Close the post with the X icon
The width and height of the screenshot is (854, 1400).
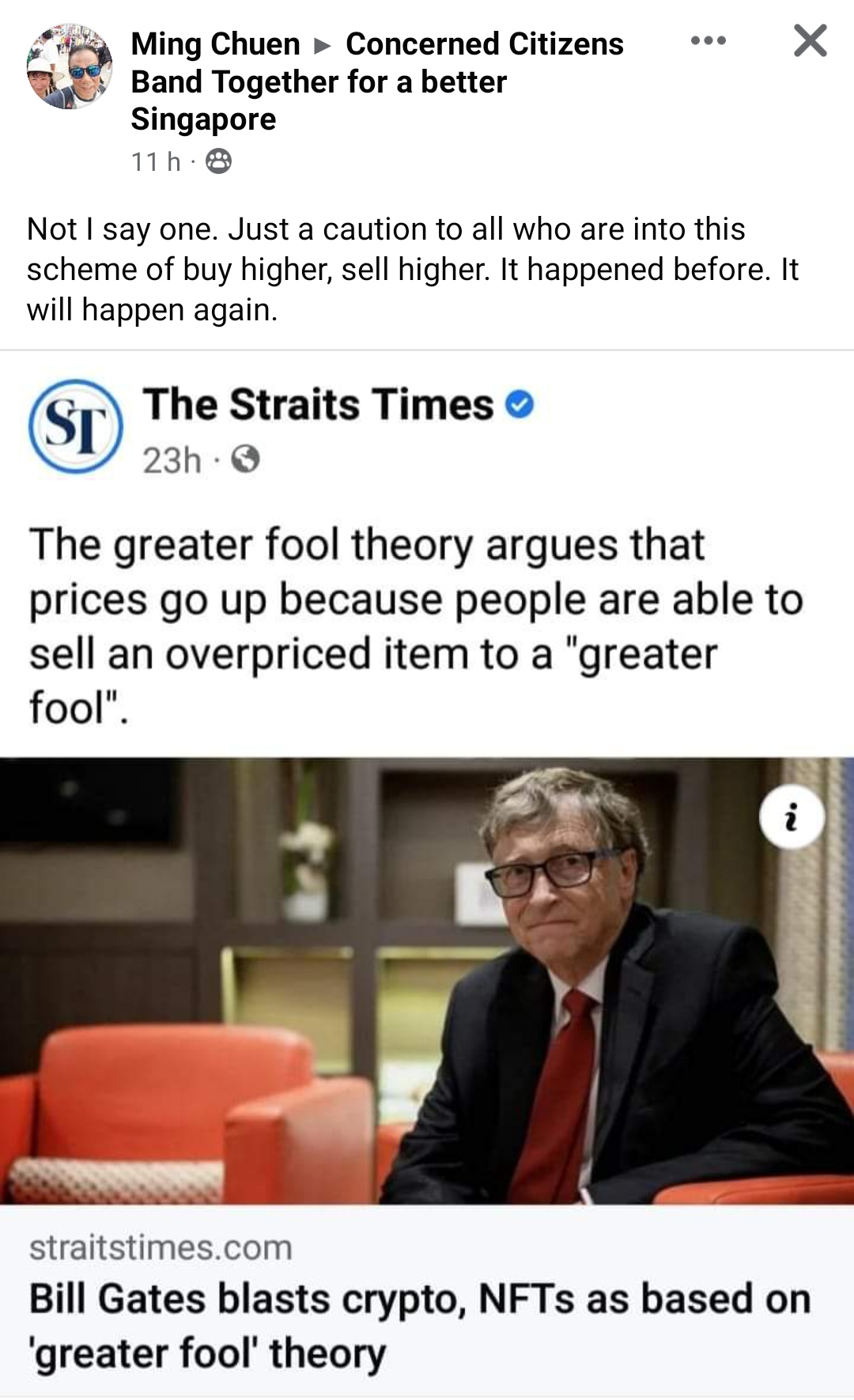point(811,40)
